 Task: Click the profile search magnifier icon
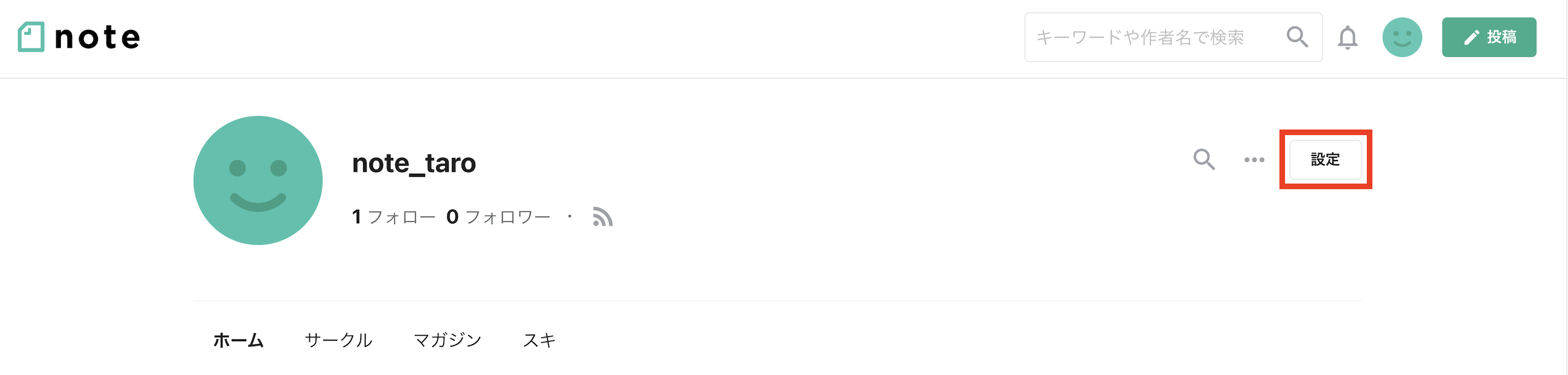(x=1203, y=159)
